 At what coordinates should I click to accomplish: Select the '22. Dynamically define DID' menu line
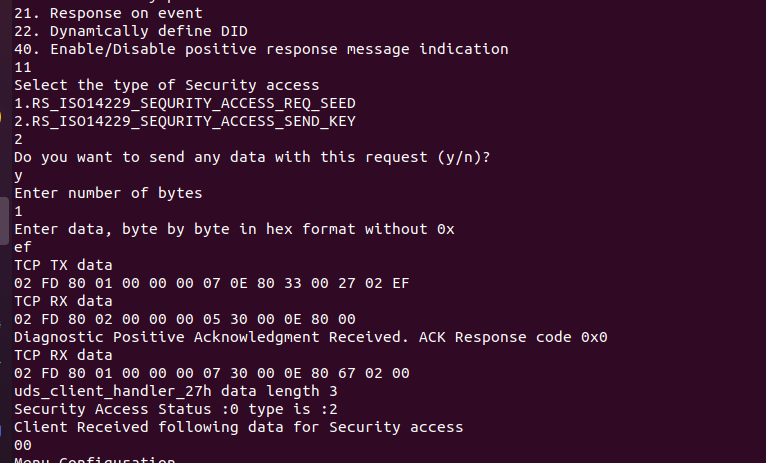point(130,31)
